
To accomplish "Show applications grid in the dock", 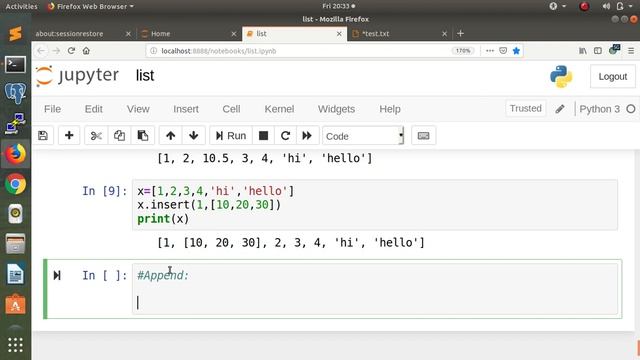I will click(16, 345).
